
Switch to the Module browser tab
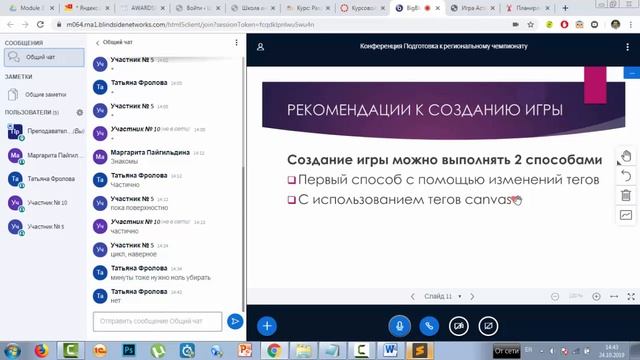[x=31, y=8]
